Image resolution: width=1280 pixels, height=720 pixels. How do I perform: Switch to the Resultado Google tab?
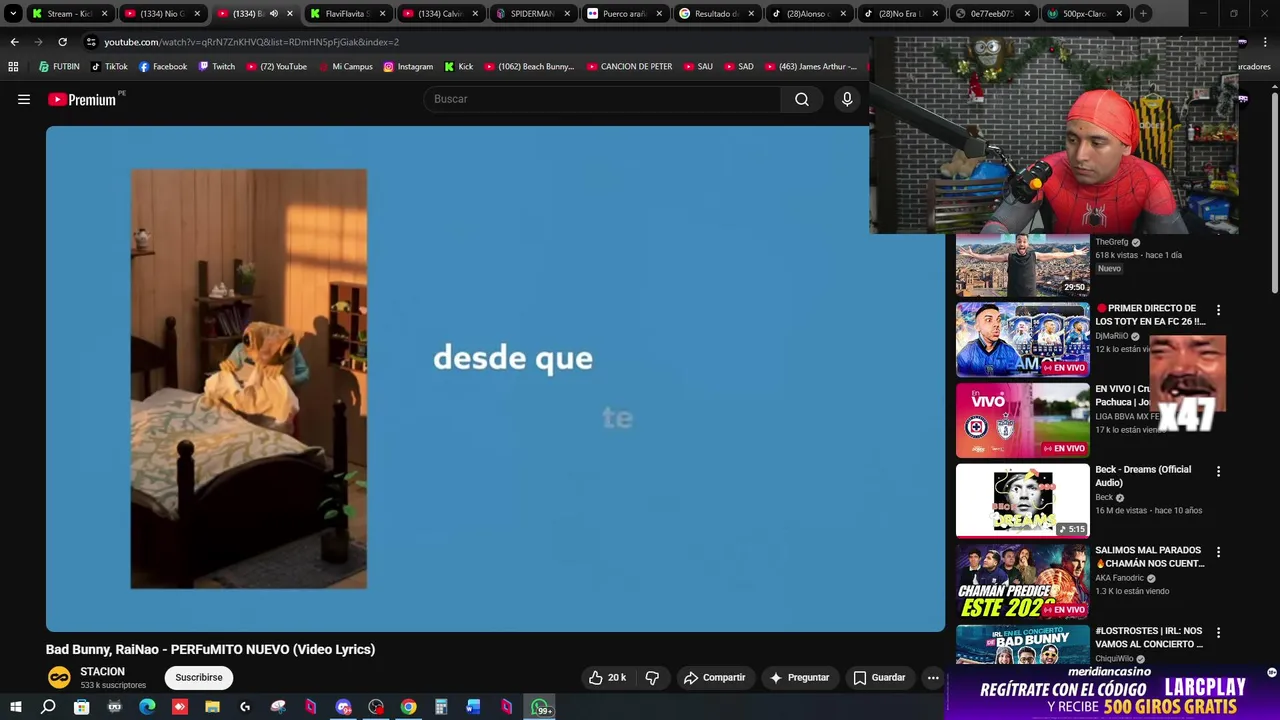tap(718, 13)
